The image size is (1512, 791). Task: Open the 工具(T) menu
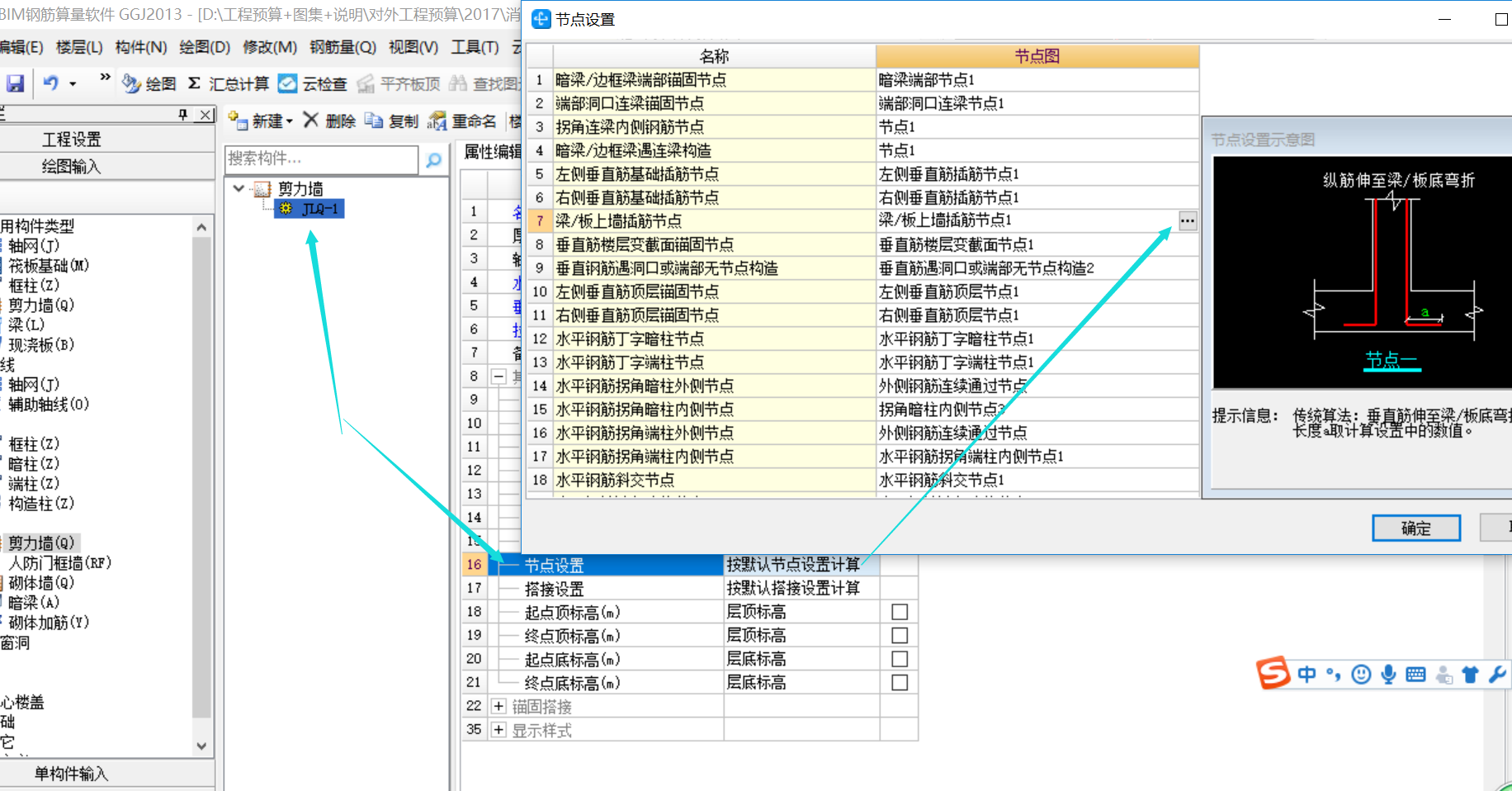[x=475, y=47]
